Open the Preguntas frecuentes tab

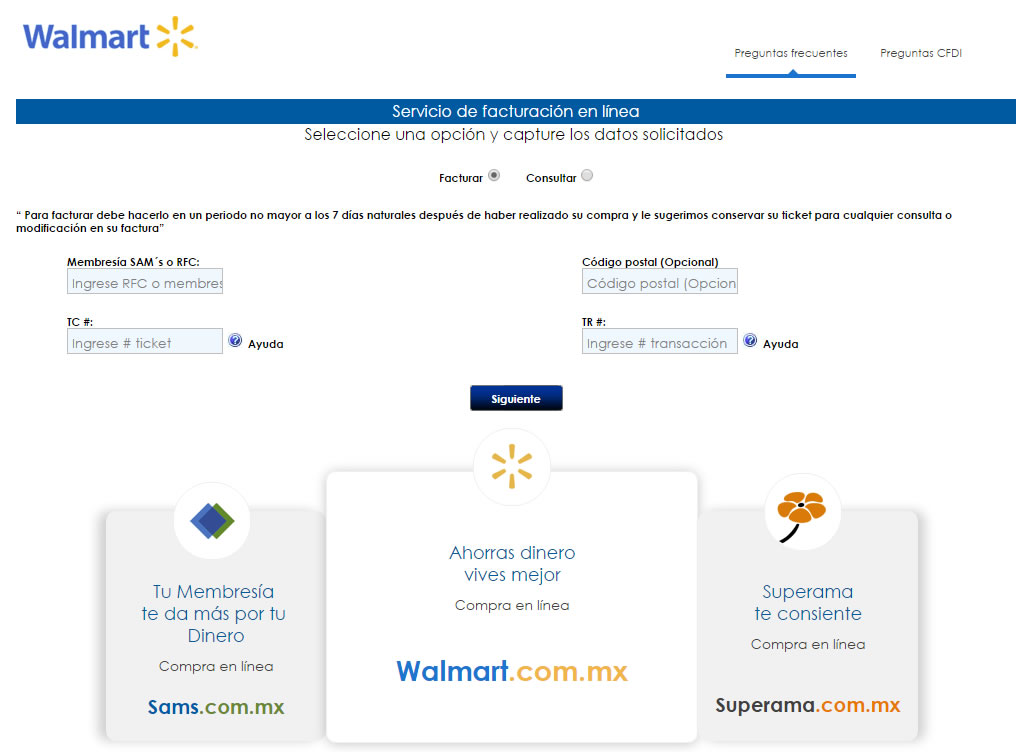[x=790, y=54]
